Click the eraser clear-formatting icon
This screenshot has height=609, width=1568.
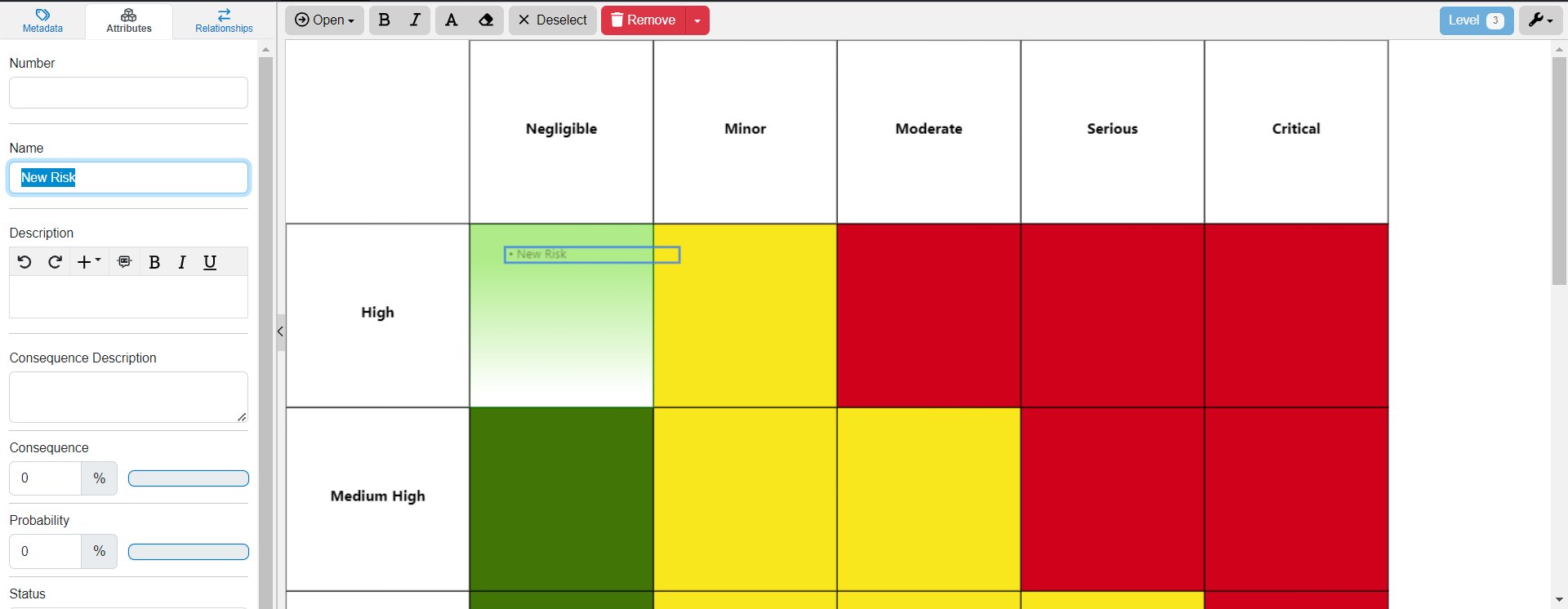486,20
